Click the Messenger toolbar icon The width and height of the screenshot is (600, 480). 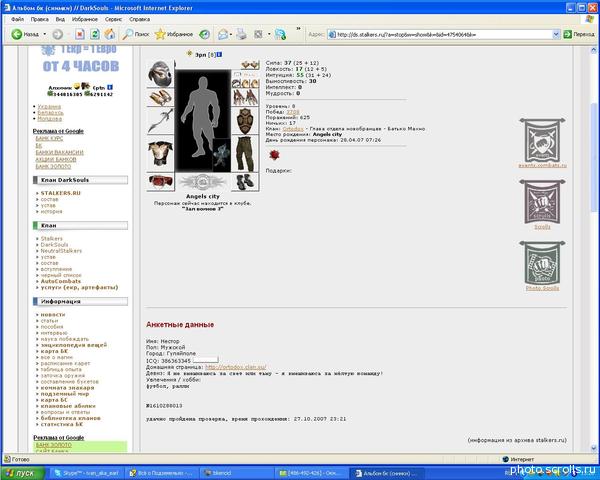coord(280,34)
